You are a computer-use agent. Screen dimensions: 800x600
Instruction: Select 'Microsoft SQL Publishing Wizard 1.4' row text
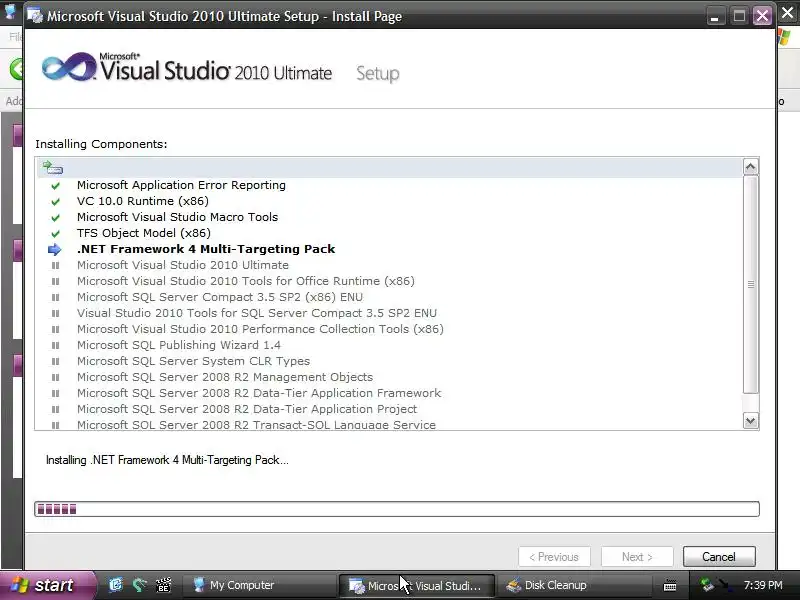179,345
